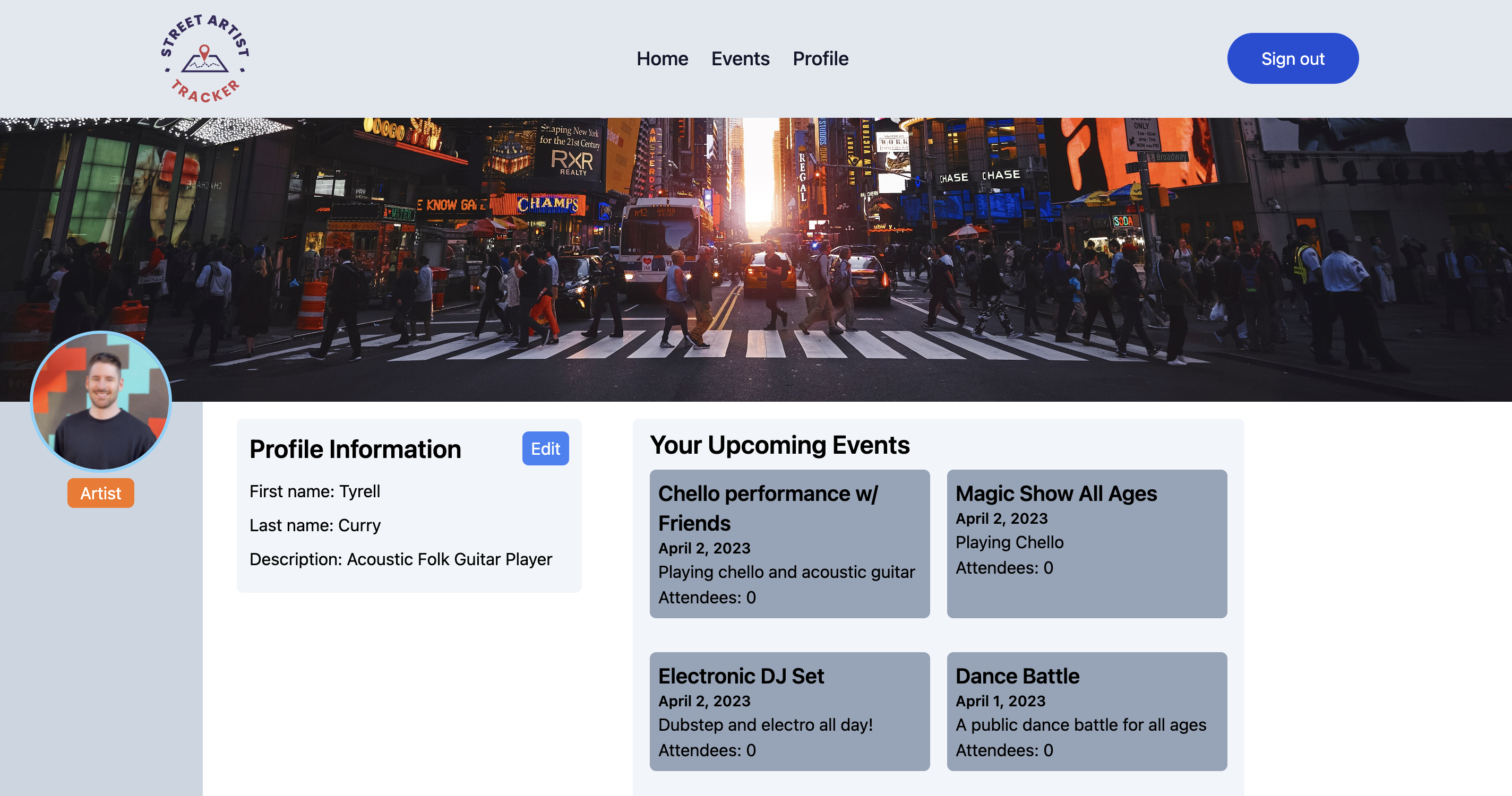Open the Chello performance w/ Friends event card
This screenshot has width=1512, height=796.
[x=789, y=543]
